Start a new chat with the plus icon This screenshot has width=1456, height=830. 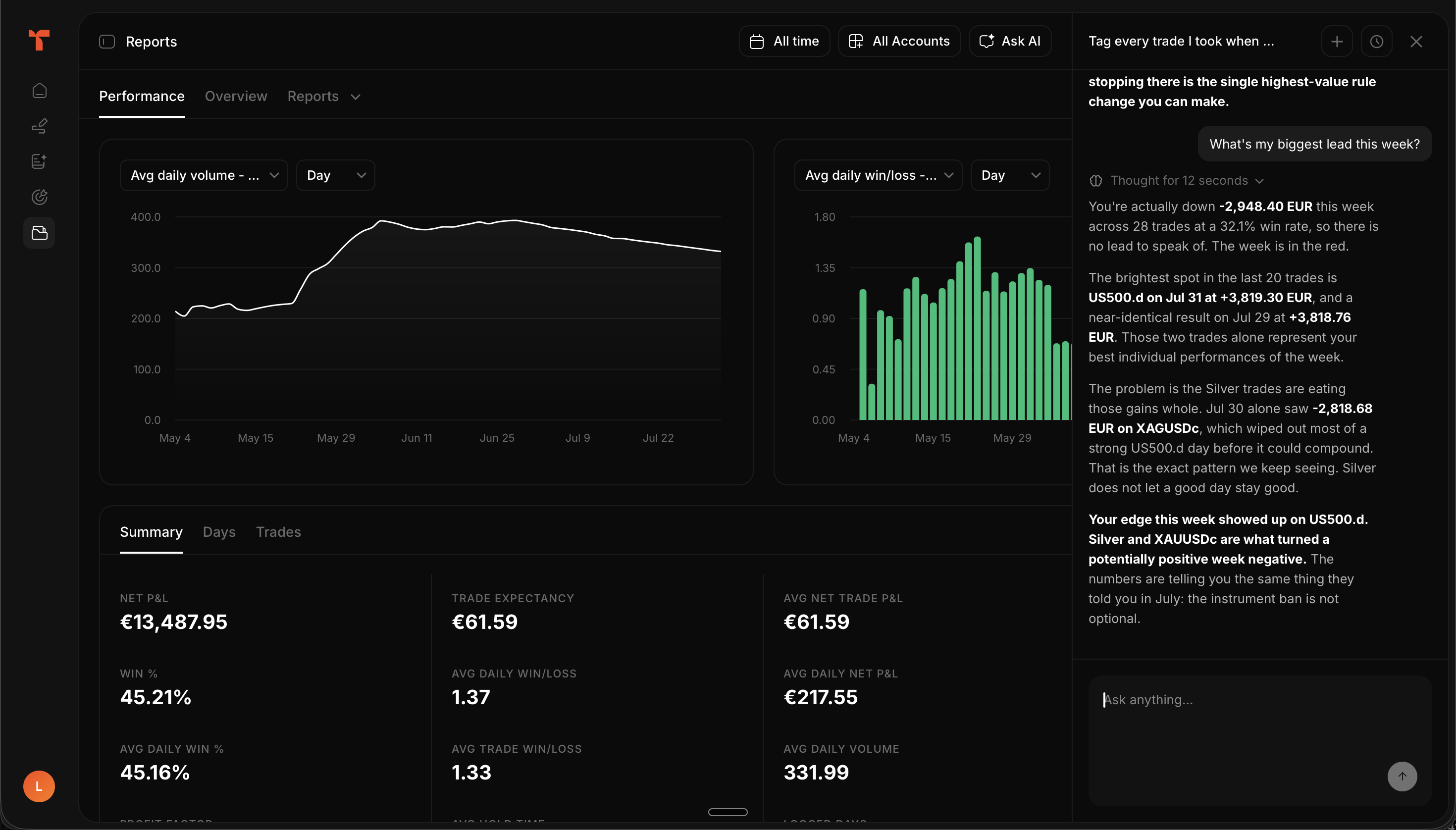click(x=1337, y=42)
